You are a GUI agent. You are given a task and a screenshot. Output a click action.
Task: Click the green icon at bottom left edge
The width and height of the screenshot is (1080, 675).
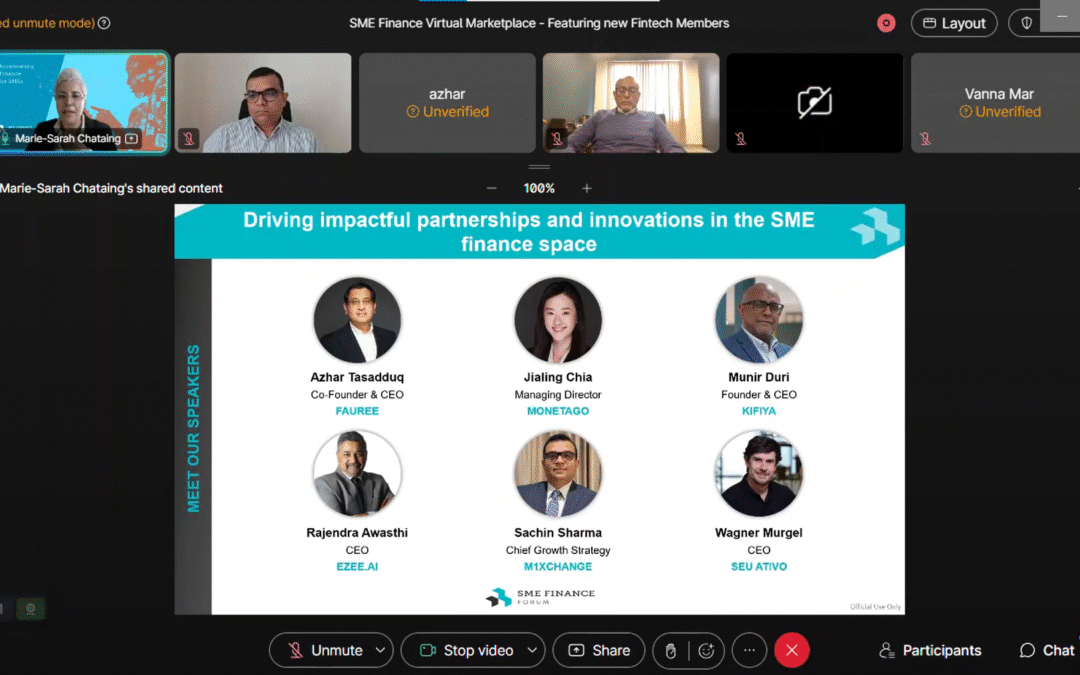point(30,609)
